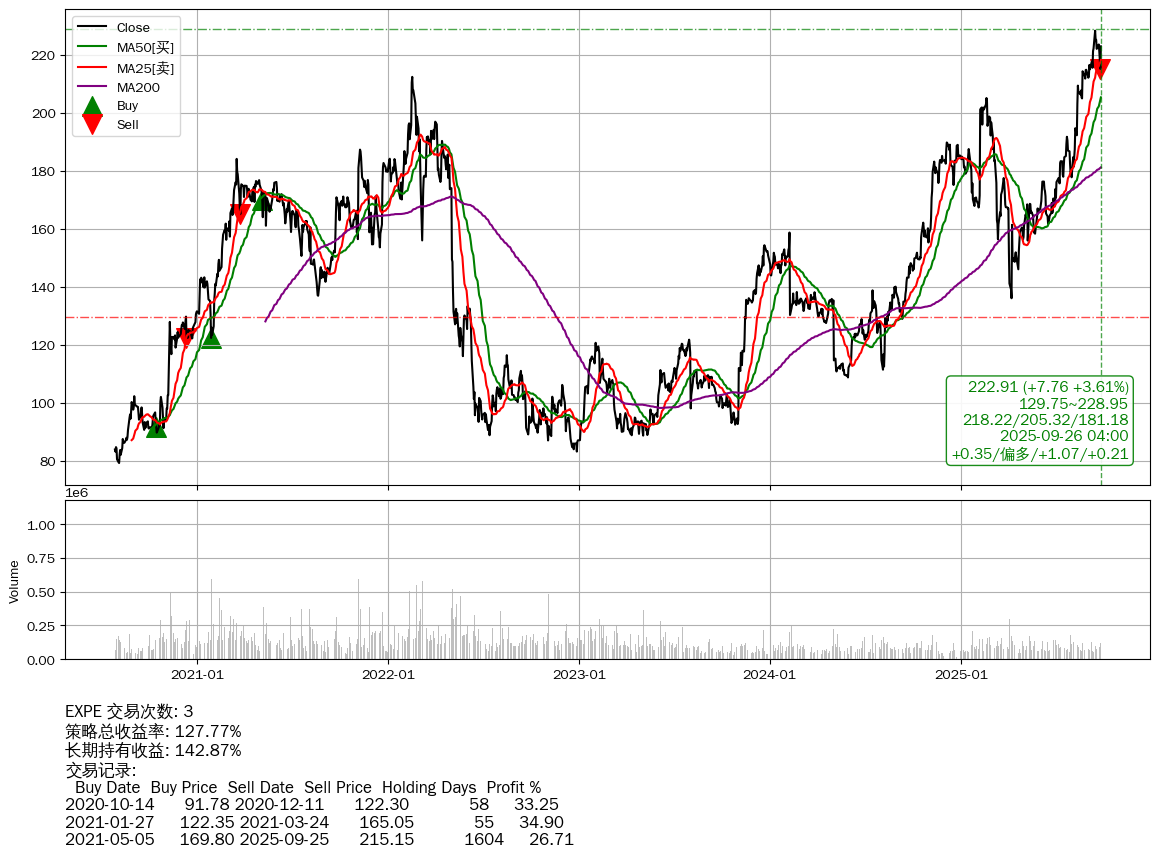Click the 2025-01 x-axis date label
The height and width of the screenshot is (857, 1160).
point(961,675)
